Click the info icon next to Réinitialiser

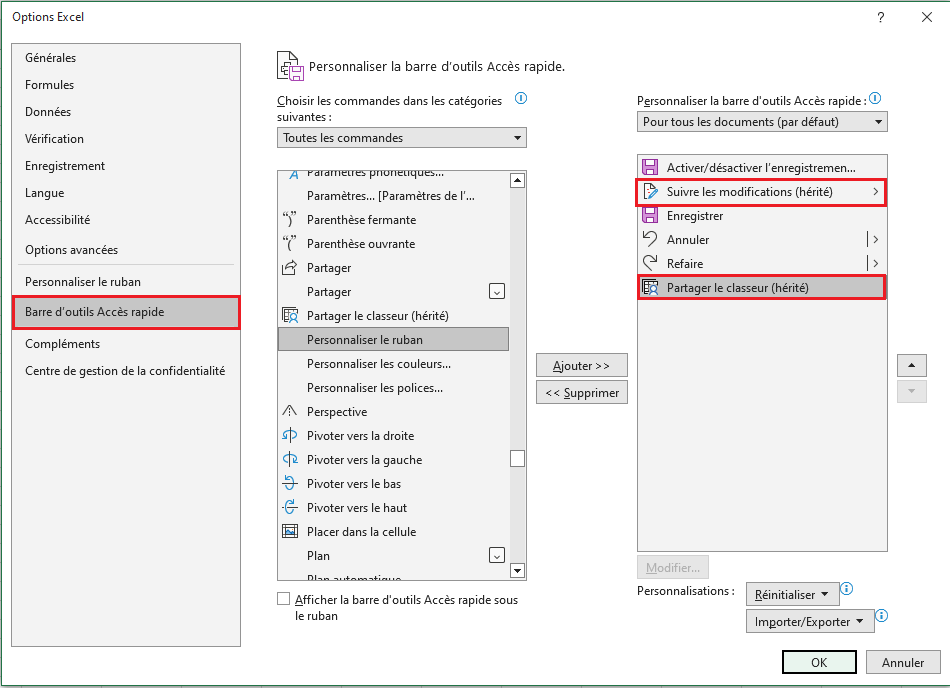(x=847, y=589)
